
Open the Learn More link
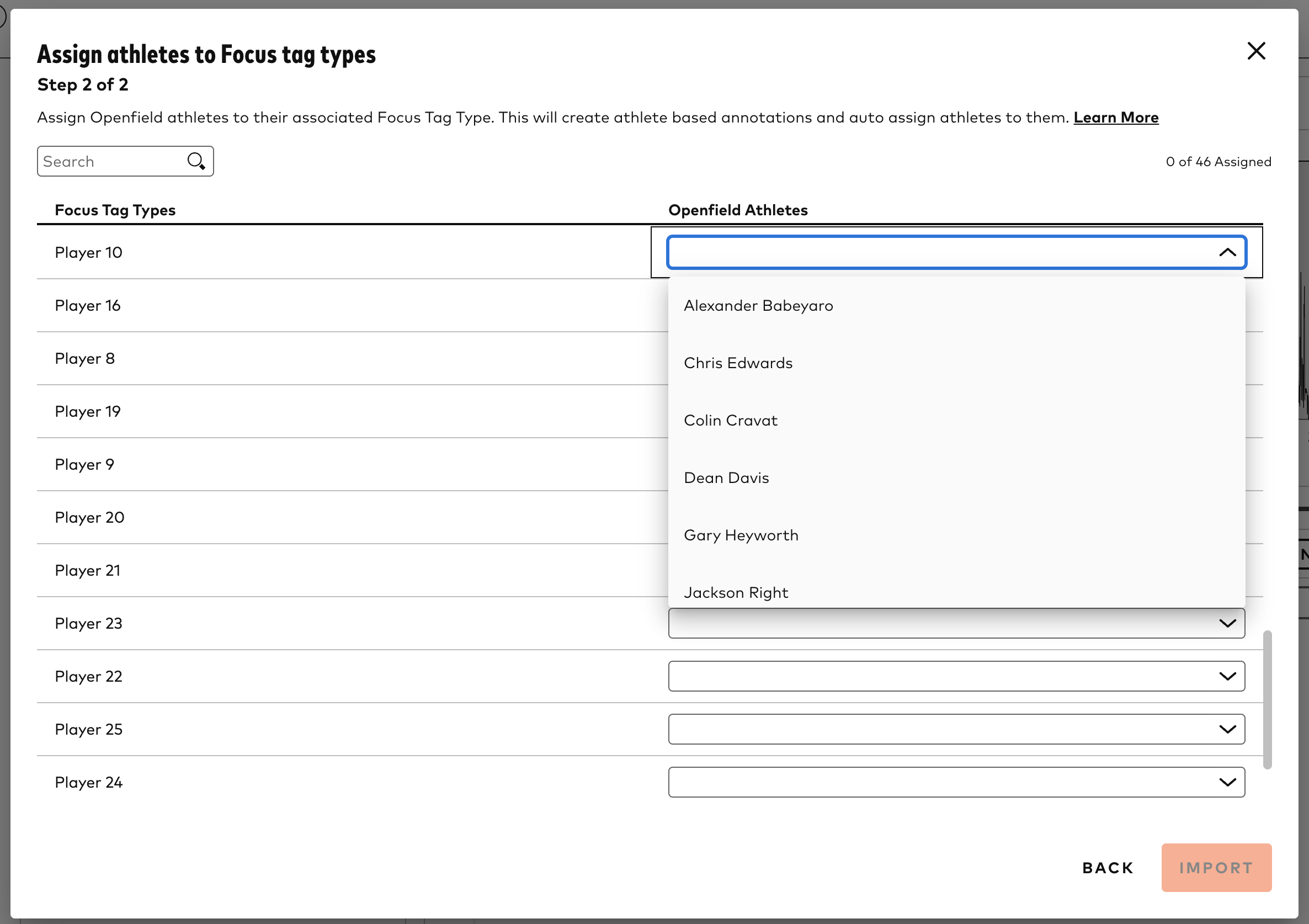(x=1116, y=118)
